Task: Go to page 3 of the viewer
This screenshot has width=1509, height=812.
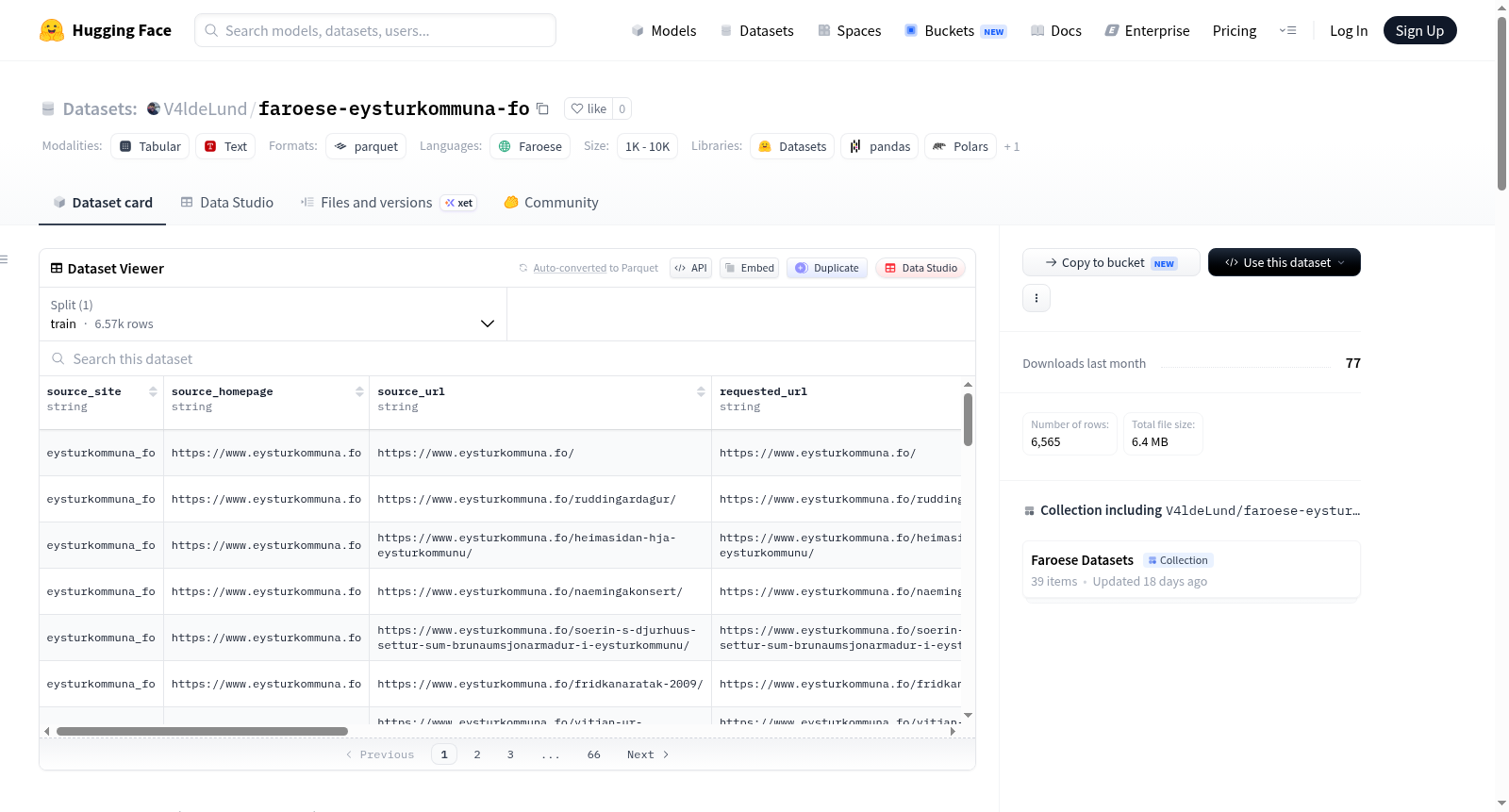Action: point(510,754)
